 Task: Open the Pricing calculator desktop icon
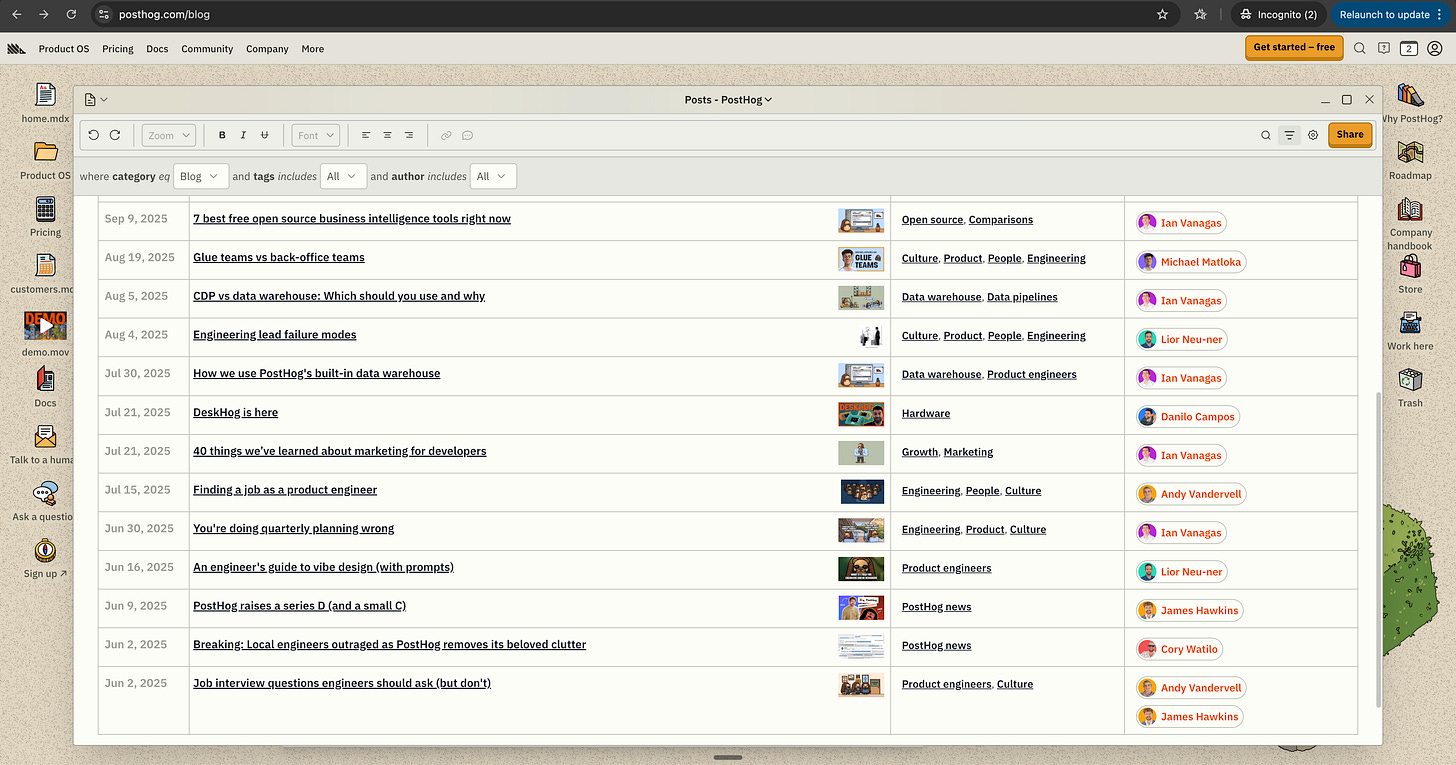point(45,217)
